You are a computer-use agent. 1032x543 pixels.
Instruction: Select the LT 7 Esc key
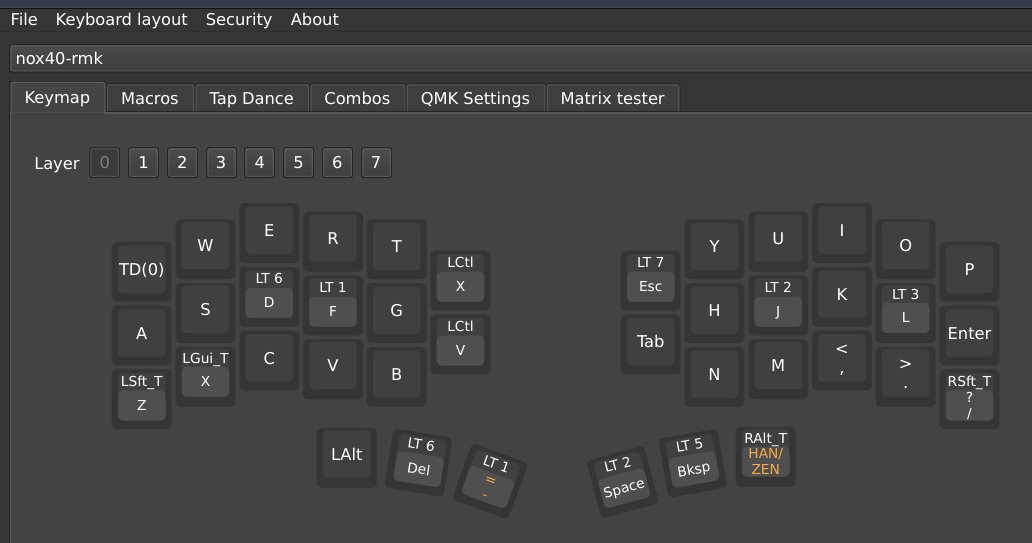point(651,280)
